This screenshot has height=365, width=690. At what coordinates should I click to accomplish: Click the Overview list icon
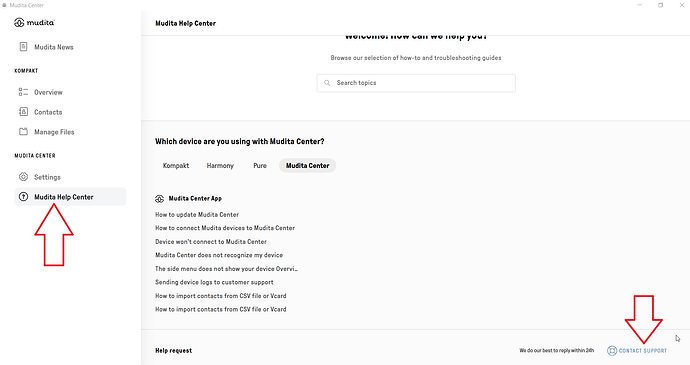[23, 92]
